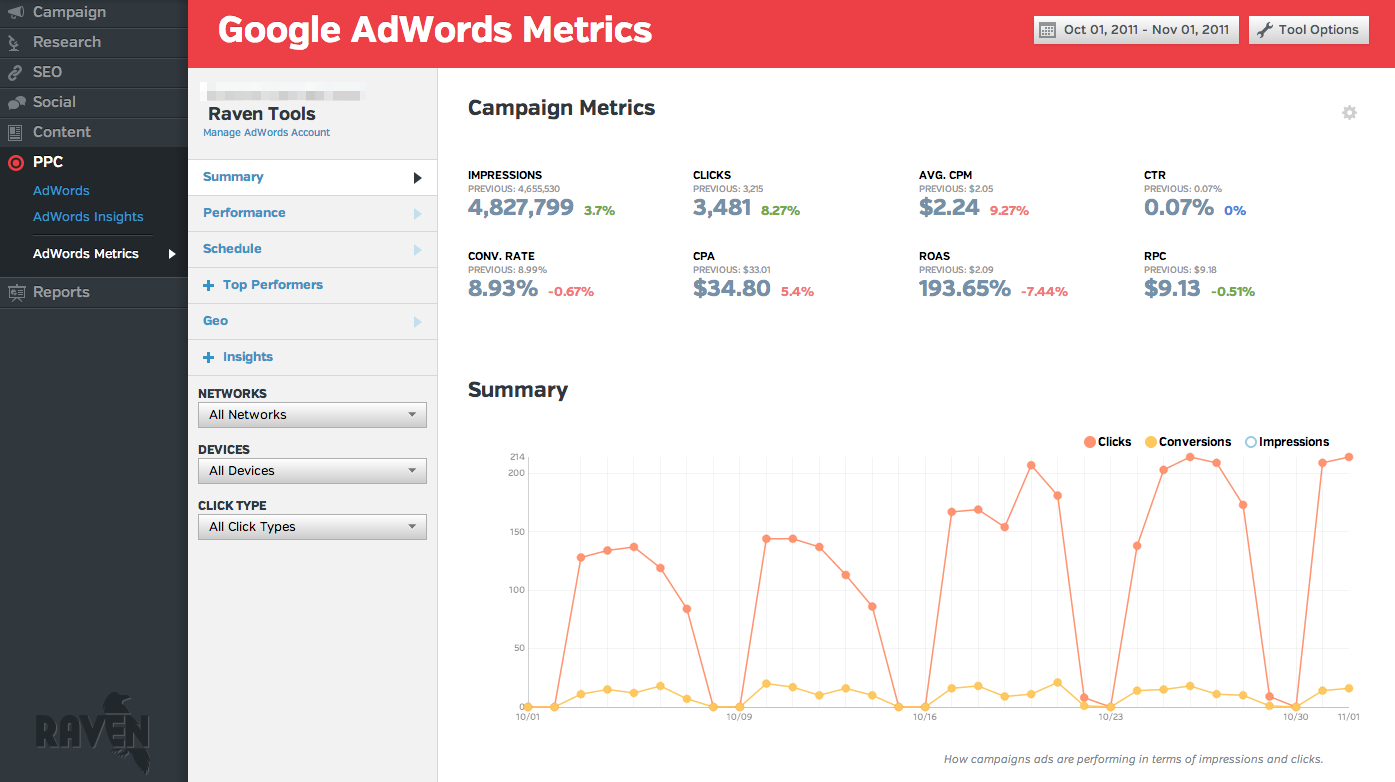This screenshot has height=782, width=1395.
Task: Switch to the Geo tab
Action: click(x=312, y=321)
